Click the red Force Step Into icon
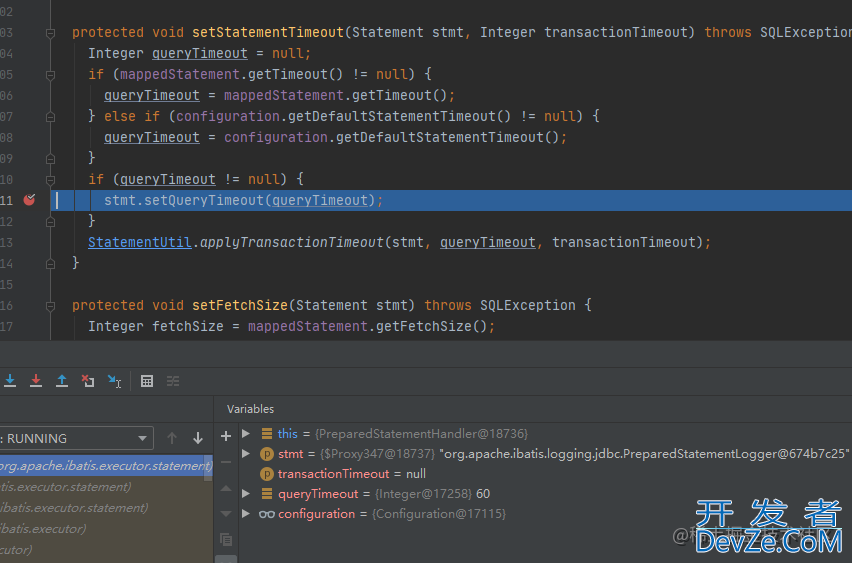Viewport: 852px width, 563px height. coord(36,381)
